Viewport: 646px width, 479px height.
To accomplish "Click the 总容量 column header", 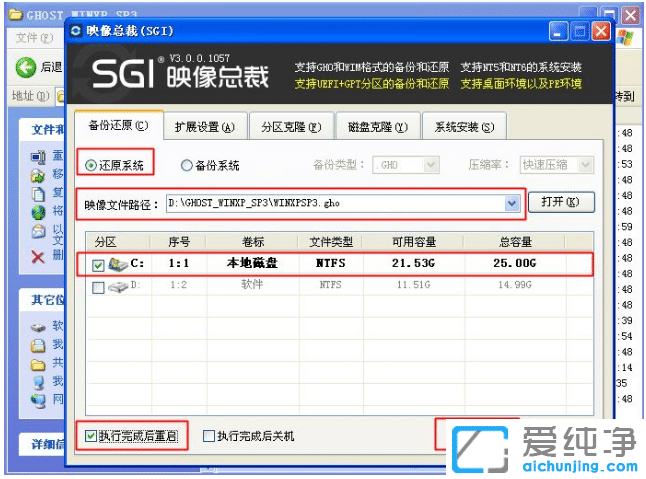I will [515, 241].
